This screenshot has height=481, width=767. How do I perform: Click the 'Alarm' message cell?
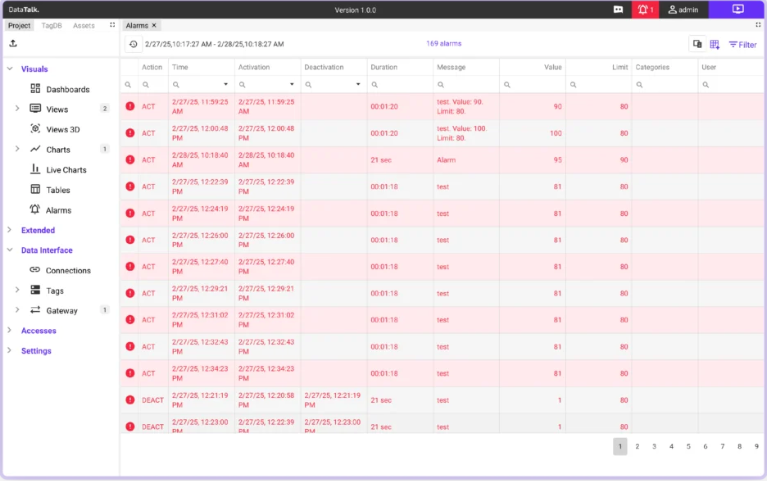446,160
